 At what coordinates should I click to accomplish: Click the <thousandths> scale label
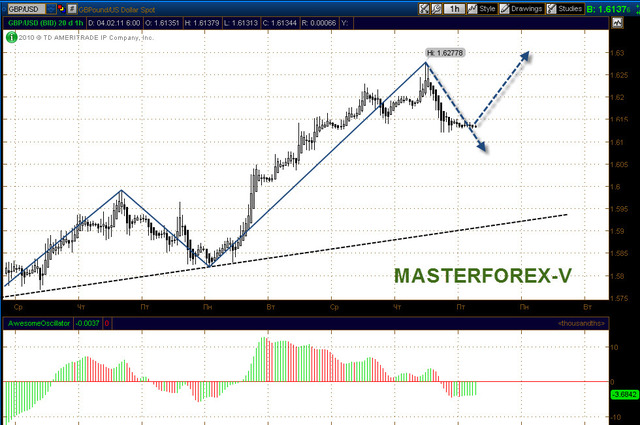pos(581,323)
